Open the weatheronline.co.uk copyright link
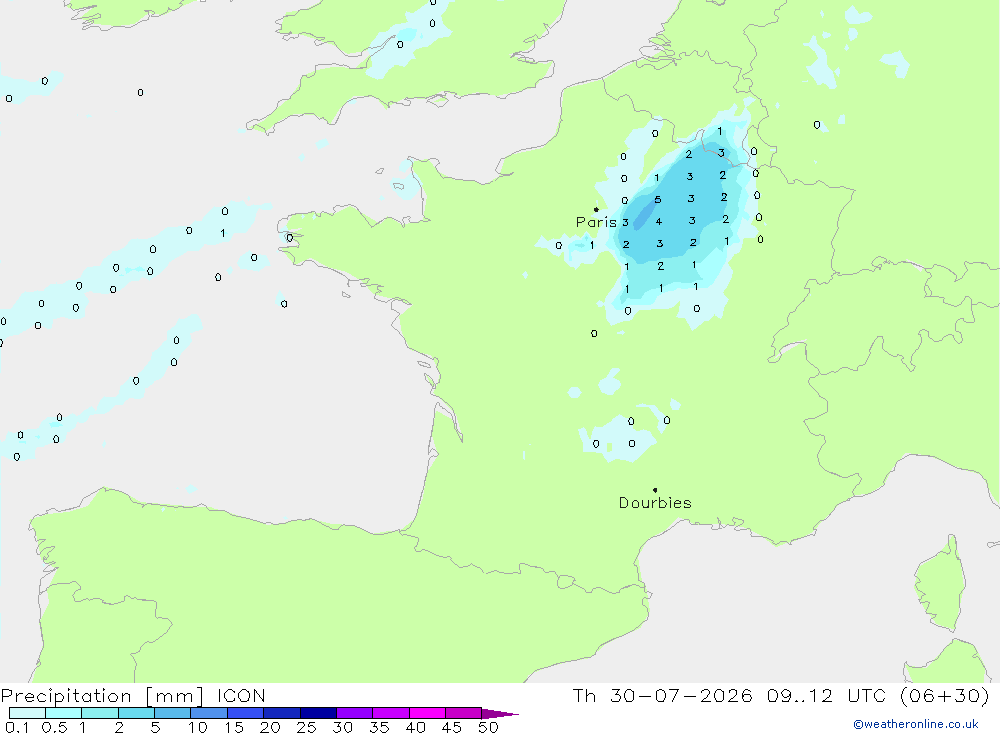The width and height of the screenshot is (1000, 733). [x=916, y=724]
